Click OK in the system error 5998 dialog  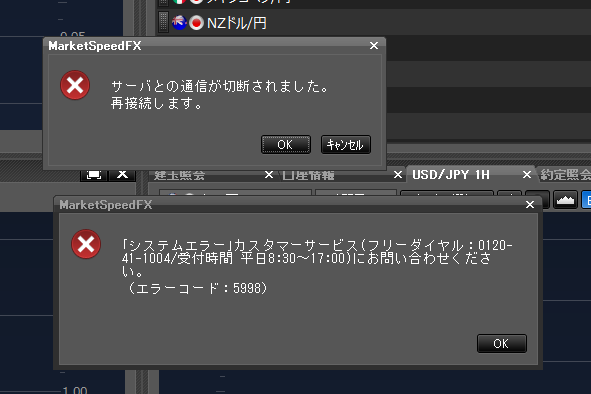click(x=502, y=343)
